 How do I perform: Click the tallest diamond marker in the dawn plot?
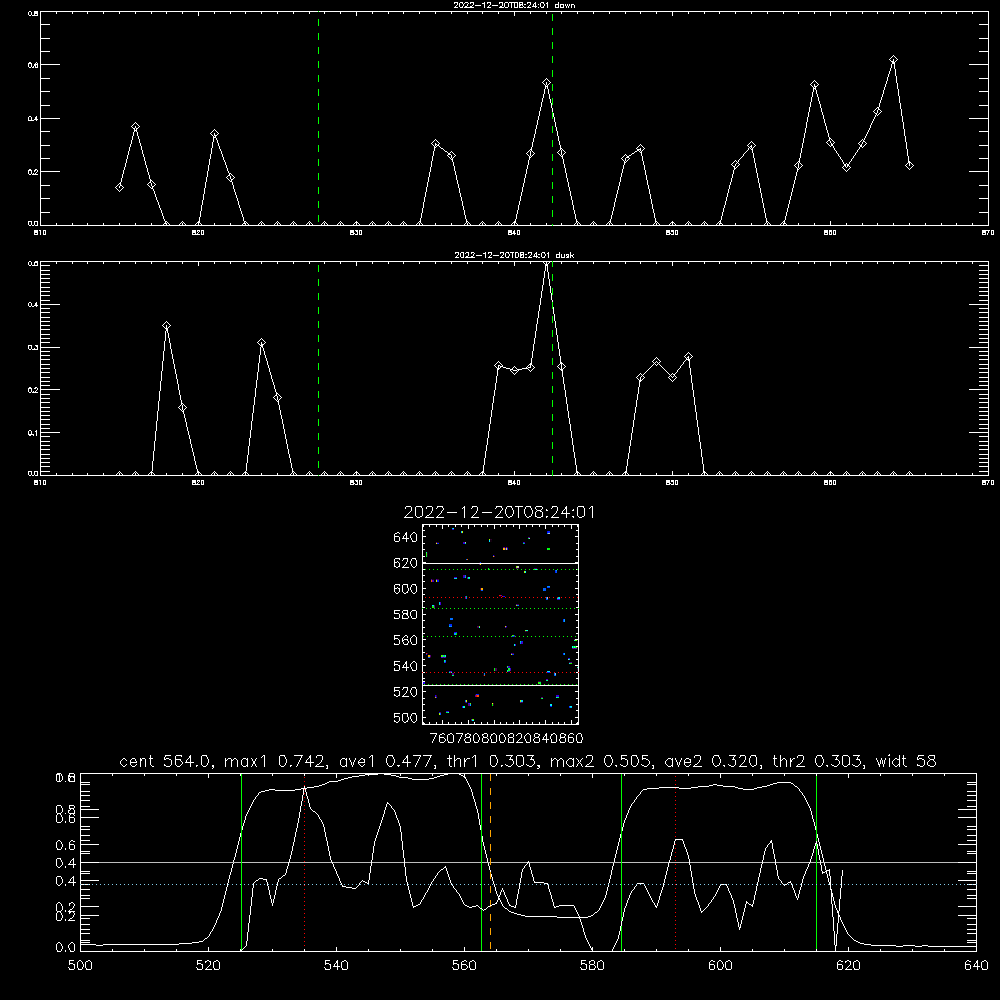[893, 60]
